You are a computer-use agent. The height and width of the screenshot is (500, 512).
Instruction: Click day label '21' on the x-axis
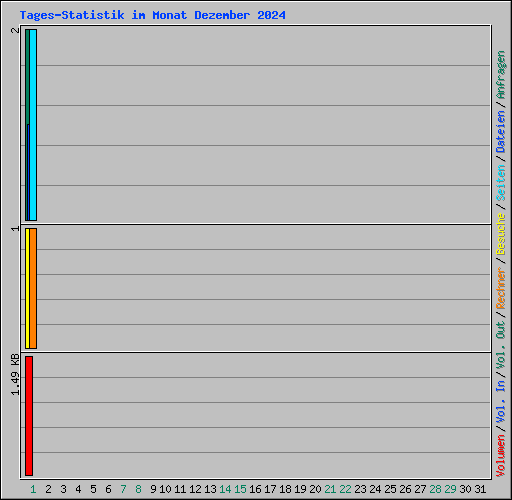coord(330,489)
